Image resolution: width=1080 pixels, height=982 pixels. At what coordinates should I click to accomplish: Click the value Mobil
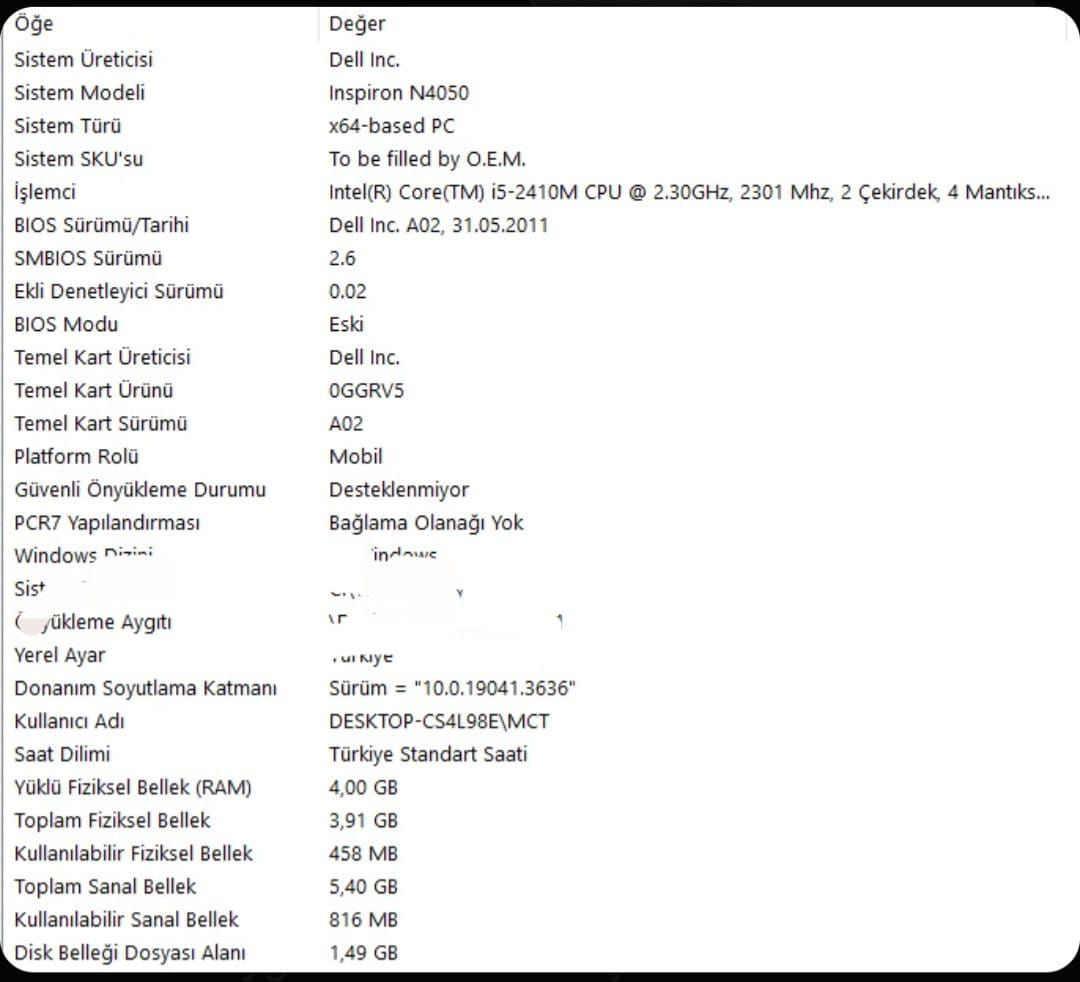point(355,457)
